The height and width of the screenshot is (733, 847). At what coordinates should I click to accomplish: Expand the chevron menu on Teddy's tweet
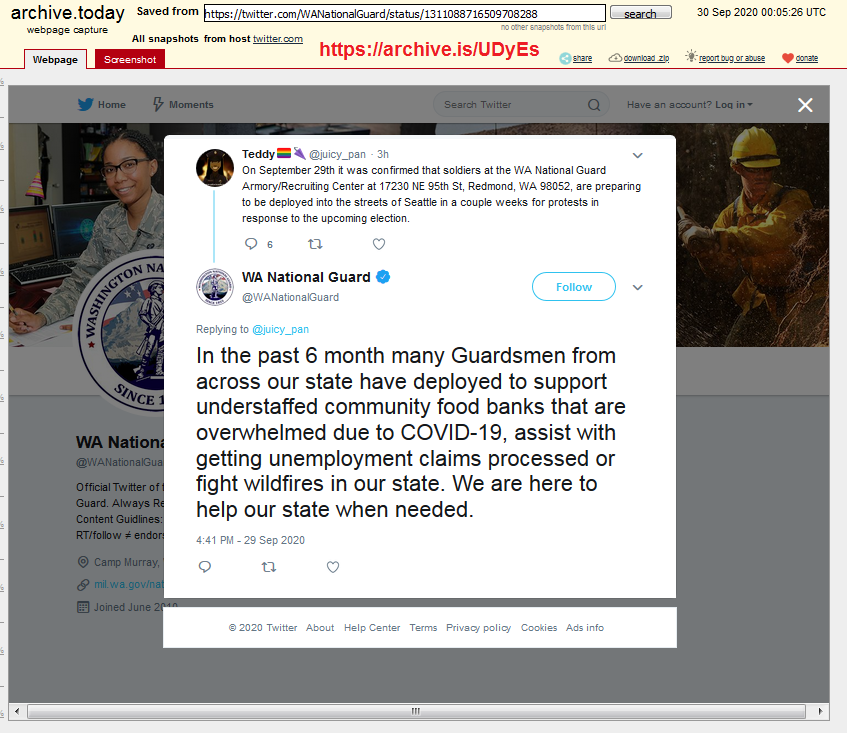pyautogui.click(x=637, y=156)
